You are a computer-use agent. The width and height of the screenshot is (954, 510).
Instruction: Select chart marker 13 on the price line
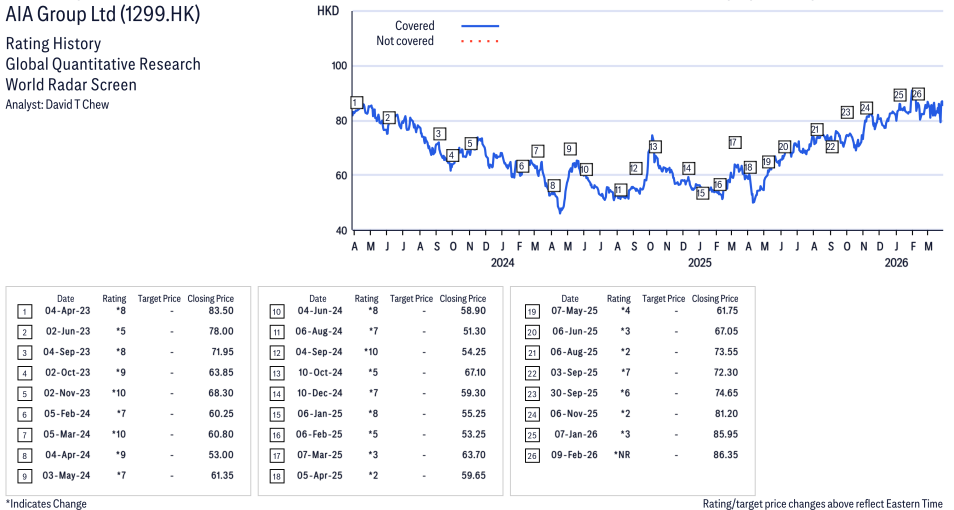pos(654,147)
